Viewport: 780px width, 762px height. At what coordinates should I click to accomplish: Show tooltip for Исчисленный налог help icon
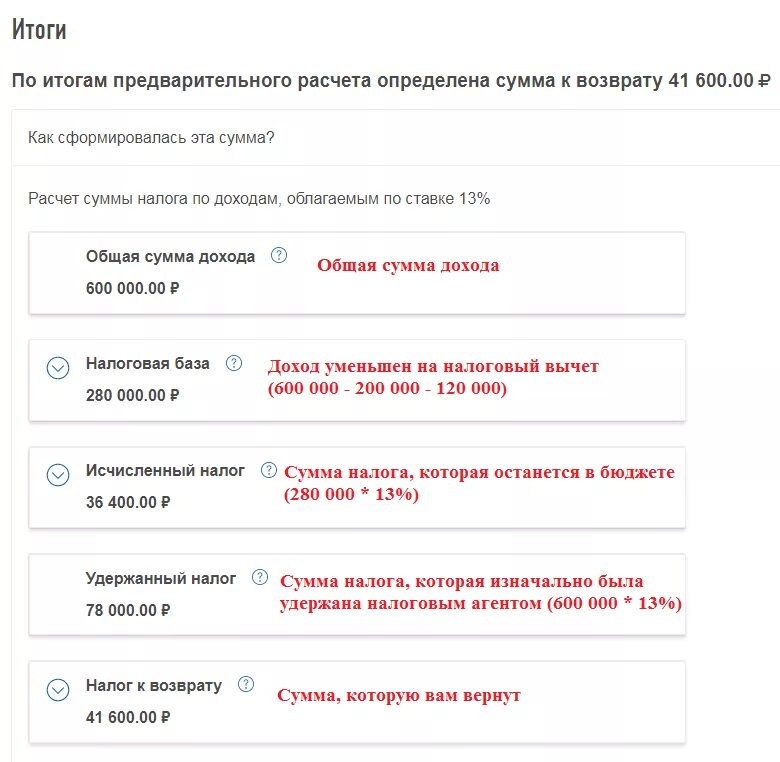pyautogui.click(x=269, y=470)
